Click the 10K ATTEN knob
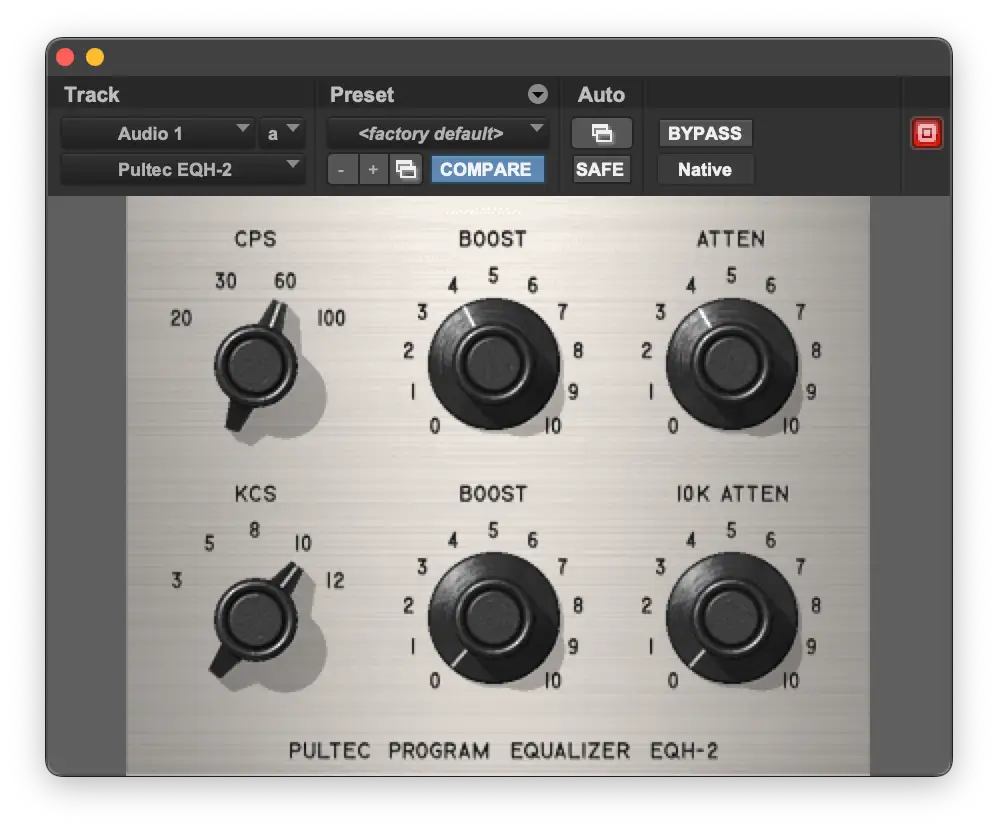The width and height of the screenshot is (998, 830). (x=731, y=617)
